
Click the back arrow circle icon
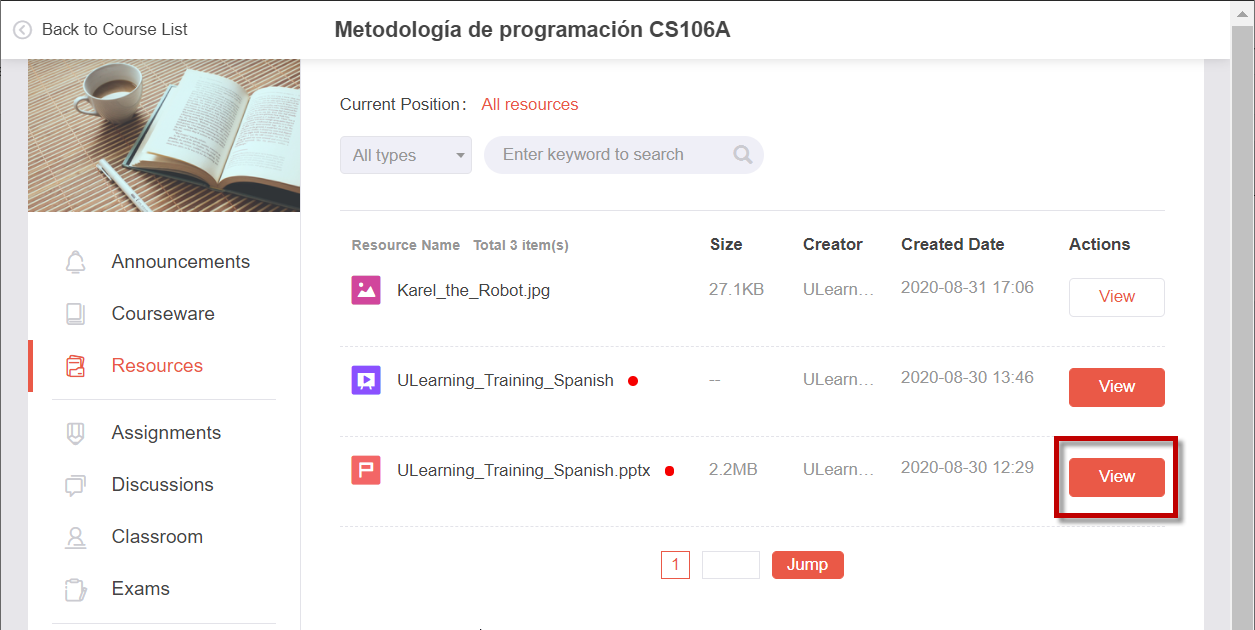tap(22, 30)
